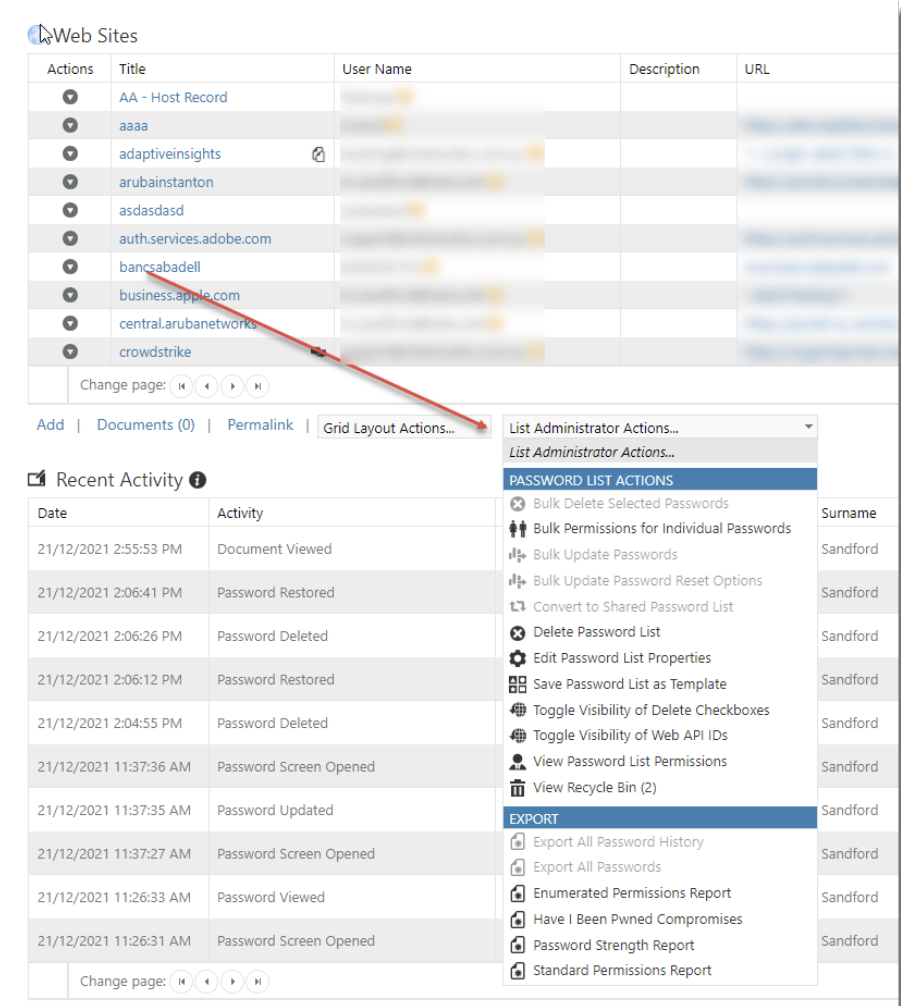Image resolution: width=901 pixels, height=1006 pixels.
Task: Click the Save Password List as Template icon
Action: point(519,684)
